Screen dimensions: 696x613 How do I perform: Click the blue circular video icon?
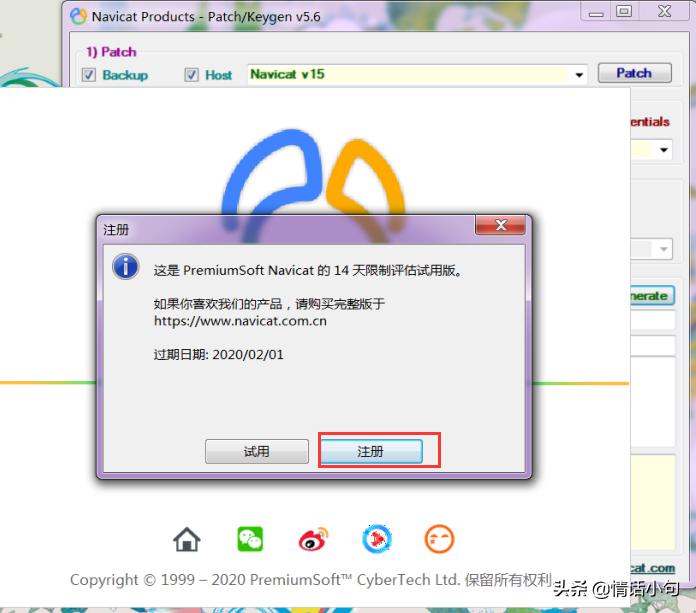click(377, 539)
